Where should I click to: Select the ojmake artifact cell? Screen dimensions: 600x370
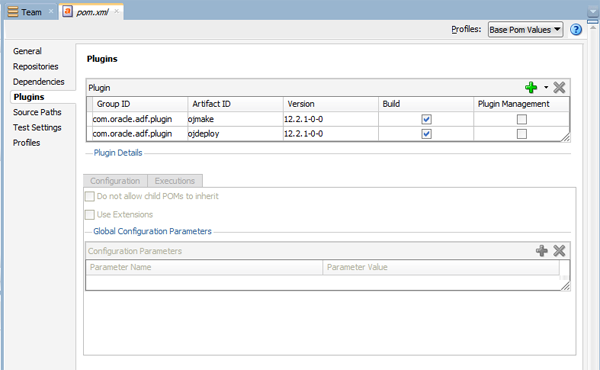[235, 119]
